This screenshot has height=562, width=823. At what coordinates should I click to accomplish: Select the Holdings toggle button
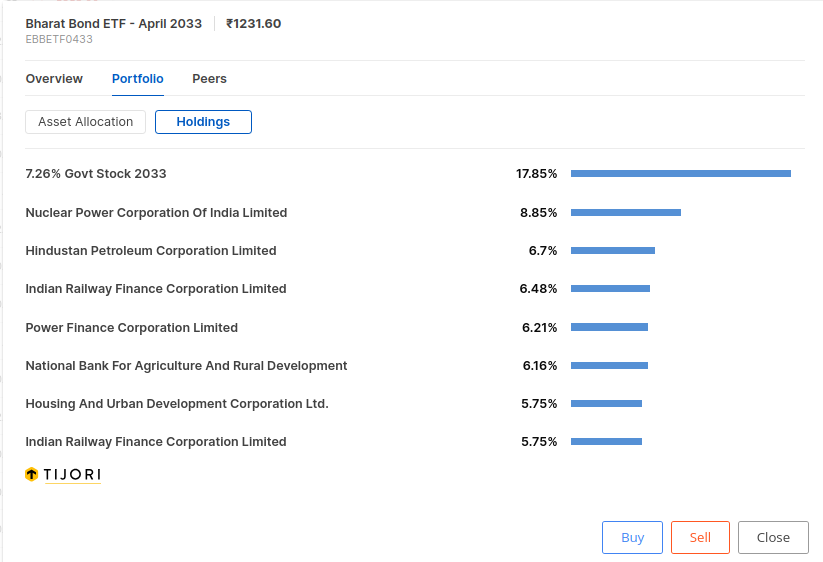pyautogui.click(x=203, y=122)
